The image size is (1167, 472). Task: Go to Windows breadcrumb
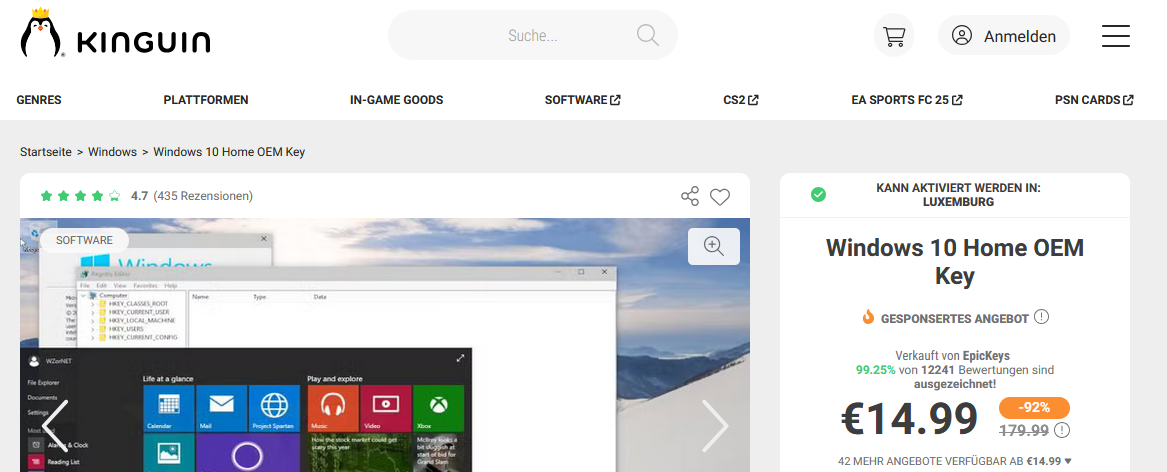(112, 152)
